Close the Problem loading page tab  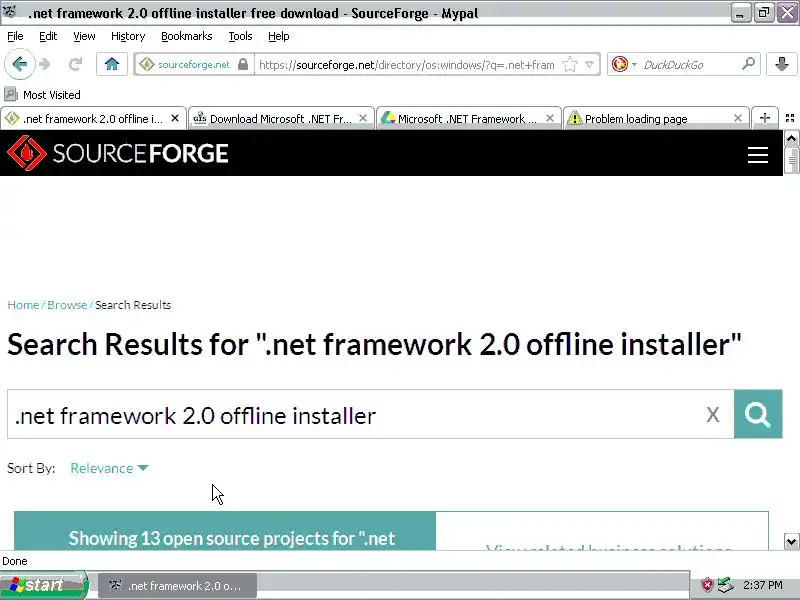738,118
